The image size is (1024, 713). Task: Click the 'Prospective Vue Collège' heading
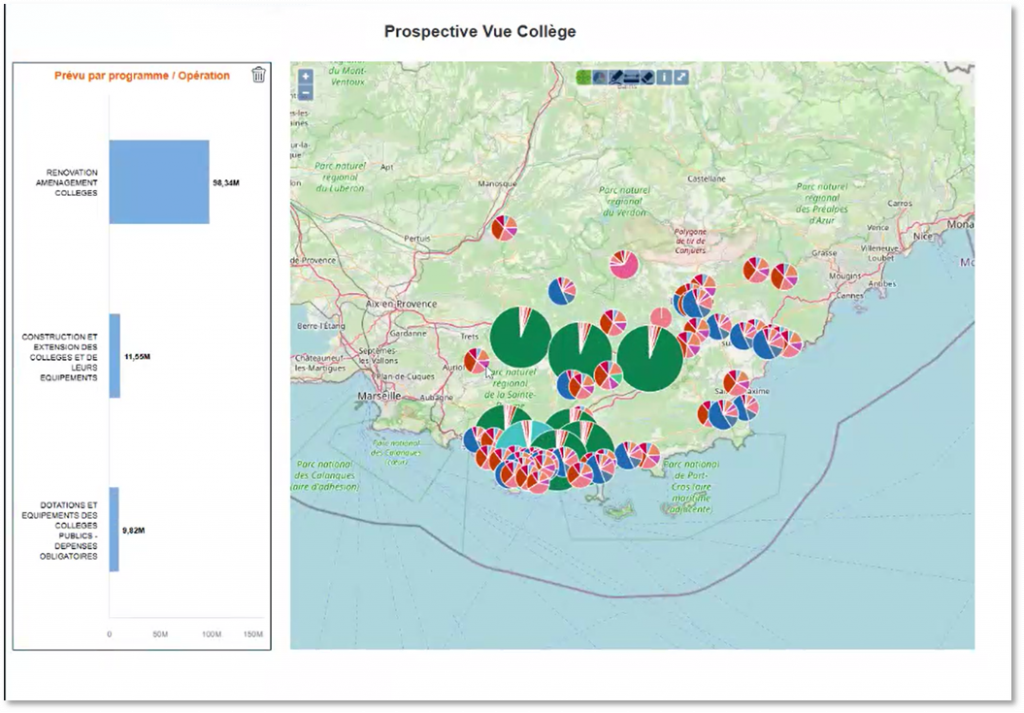[x=480, y=32]
